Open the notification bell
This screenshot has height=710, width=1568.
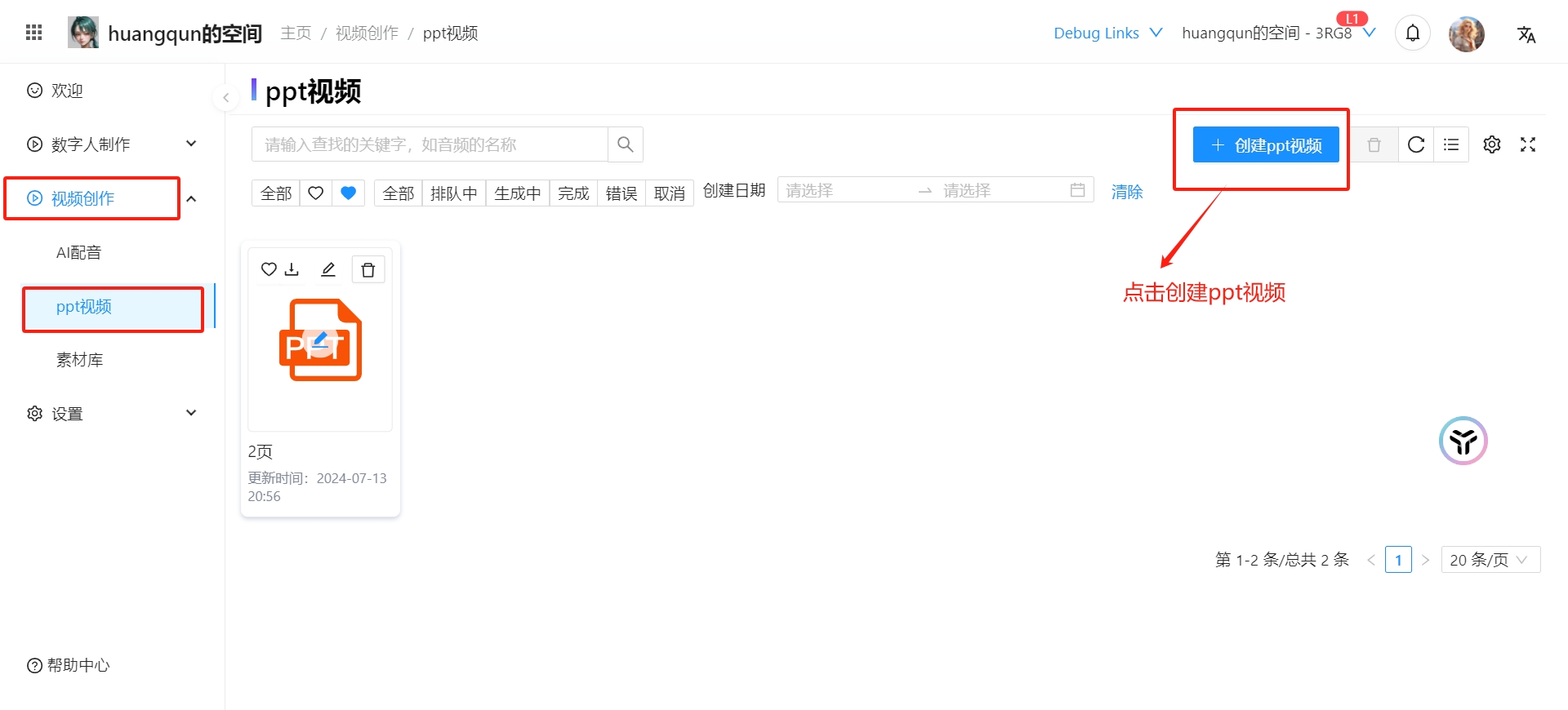pos(1413,33)
